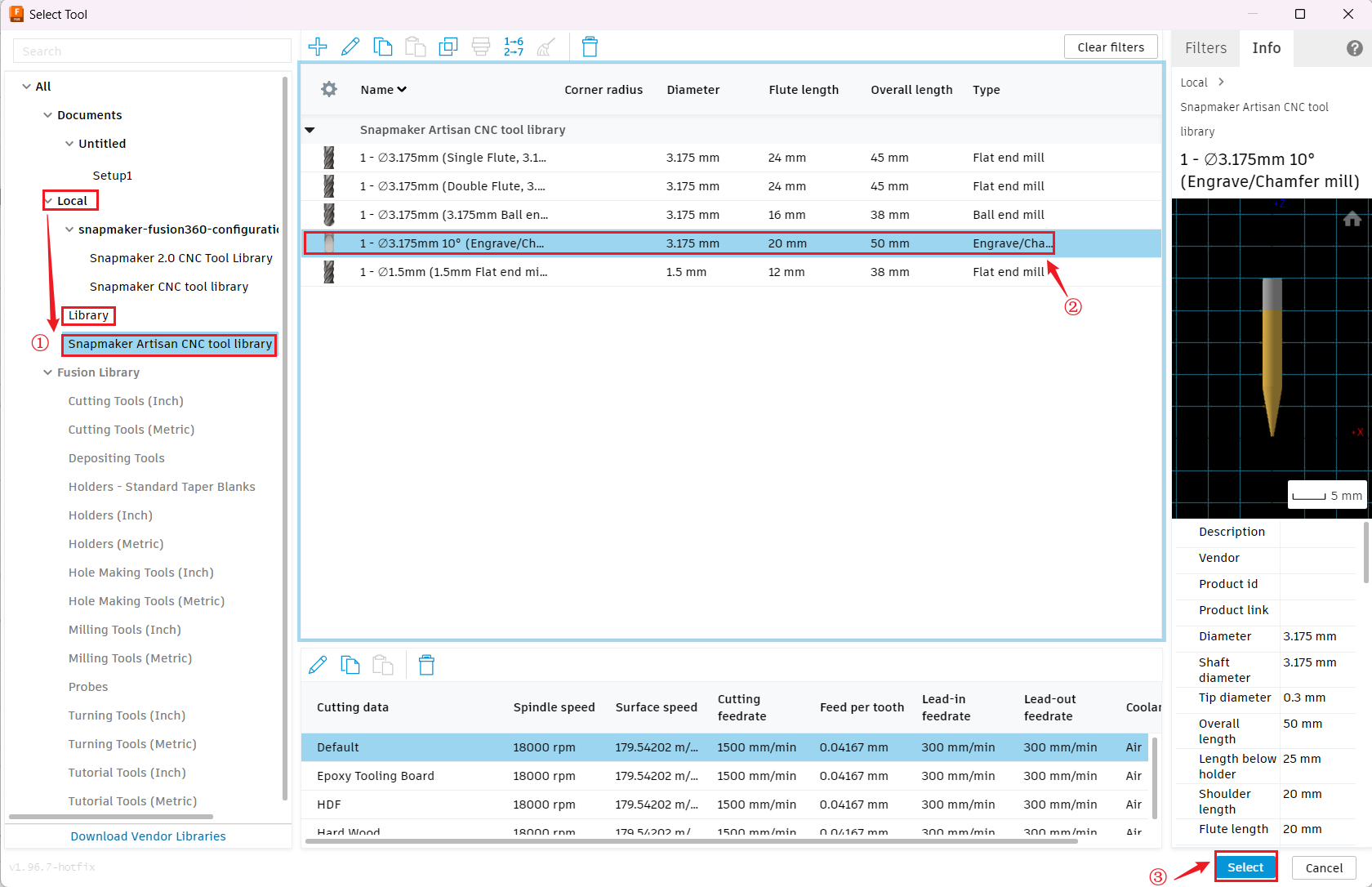The width and height of the screenshot is (1372, 887).
Task: Click the help question mark icon
Action: pyautogui.click(x=1354, y=48)
